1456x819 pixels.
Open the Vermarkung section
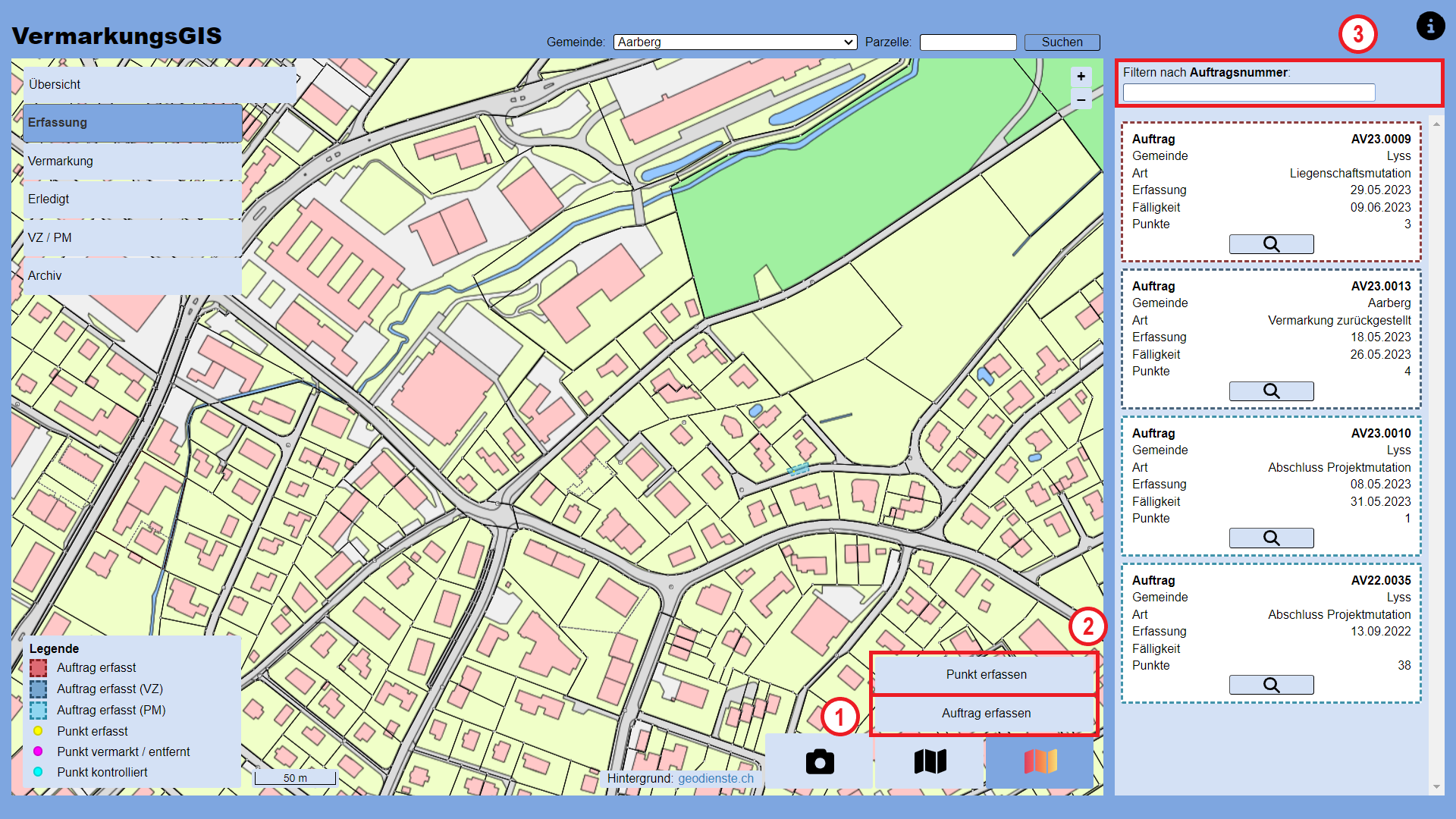(61, 161)
